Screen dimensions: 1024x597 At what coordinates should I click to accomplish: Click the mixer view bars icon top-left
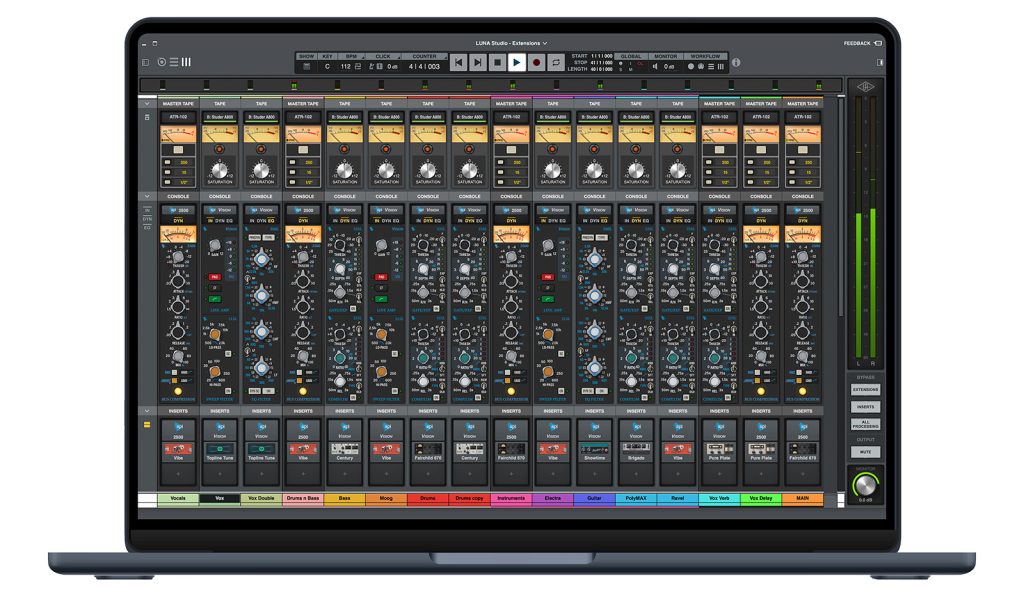click(186, 62)
